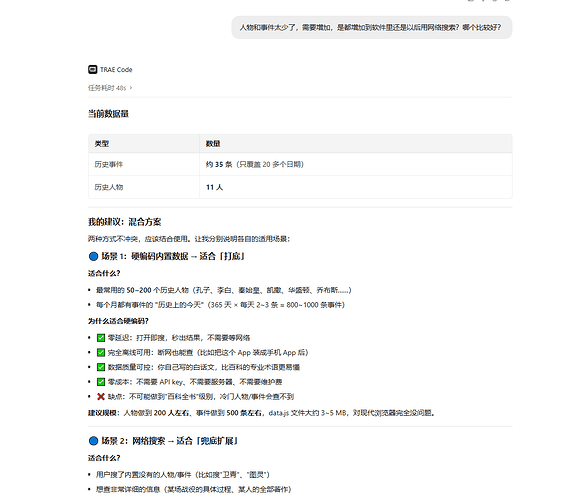Click the blue circle icon beside 场景 2

pos(93,441)
